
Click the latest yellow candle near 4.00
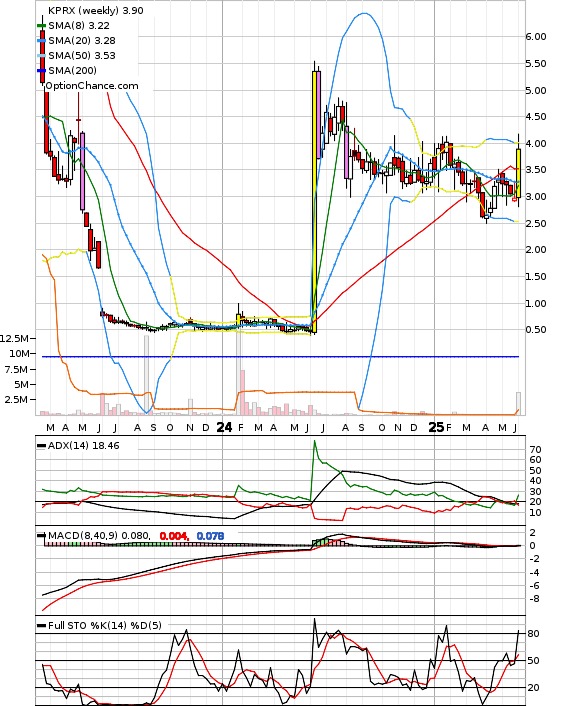point(518,173)
